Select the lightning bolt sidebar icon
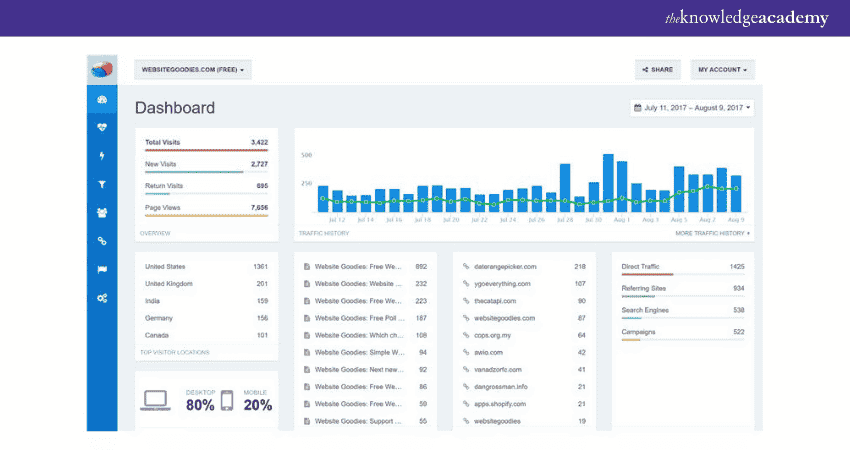Viewport: 850px width, 450px height. click(x=102, y=156)
